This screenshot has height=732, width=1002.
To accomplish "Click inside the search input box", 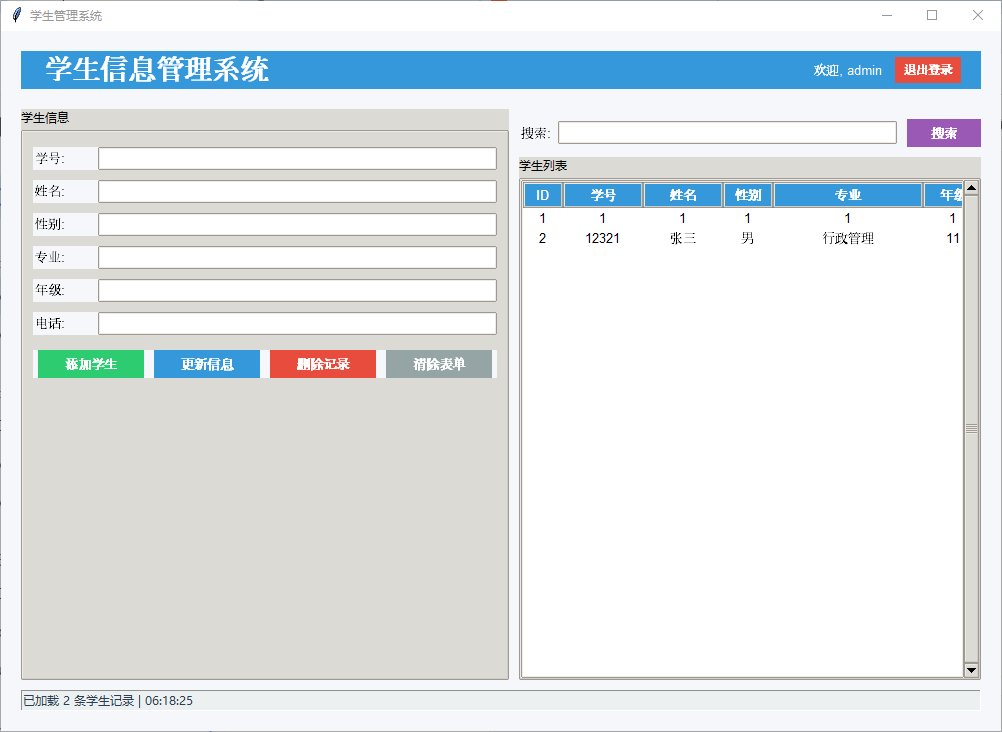I will (727, 131).
